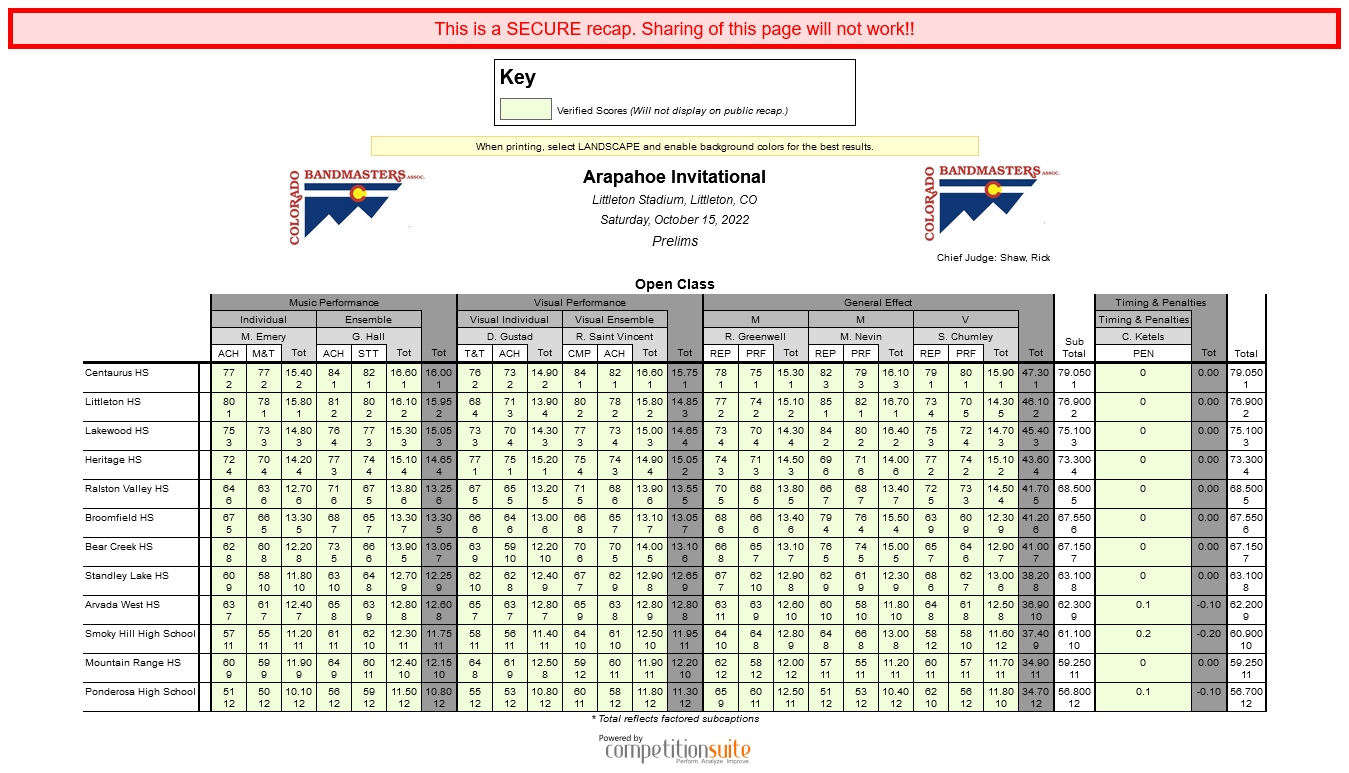The image size is (1349, 773).
Task: Click Ponderosa's final total 56.700
Action: (1246, 692)
